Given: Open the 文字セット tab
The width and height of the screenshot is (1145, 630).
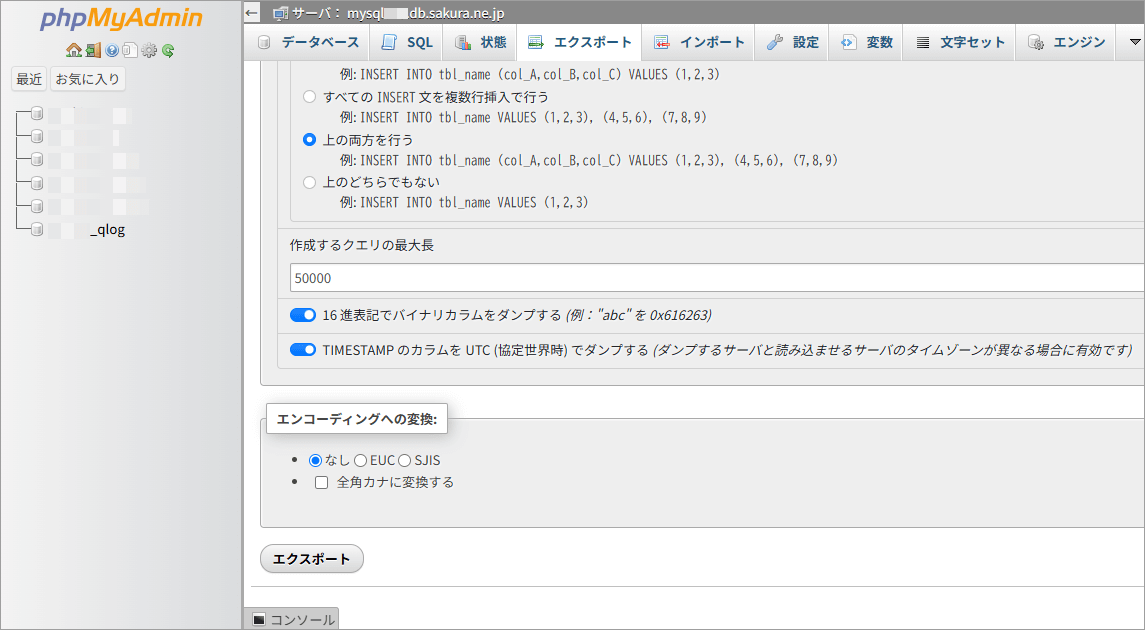Looking at the screenshot, I should click(x=960, y=42).
